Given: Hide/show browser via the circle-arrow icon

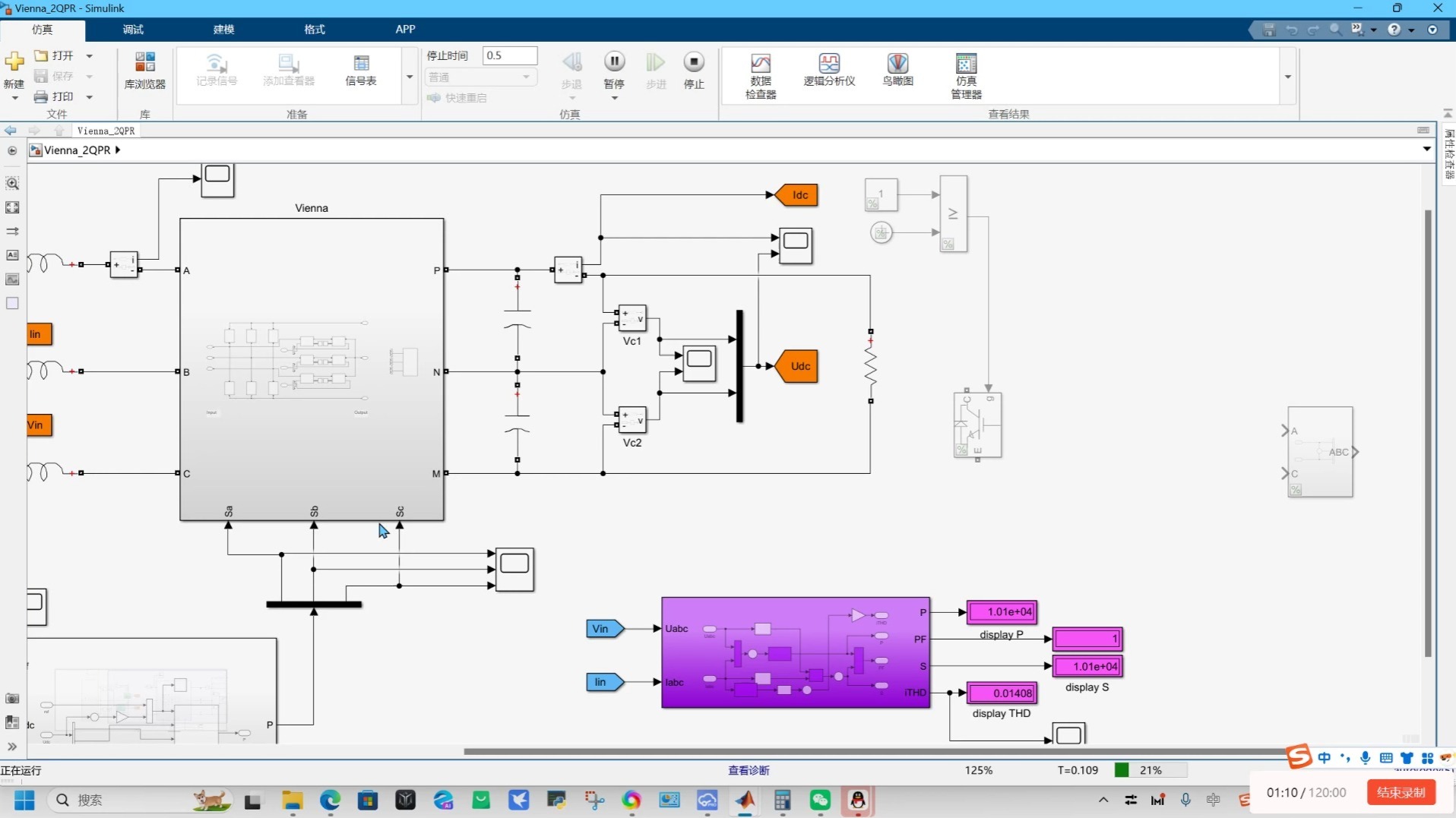Looking at the screenshot, I should (x=12, y=150).
